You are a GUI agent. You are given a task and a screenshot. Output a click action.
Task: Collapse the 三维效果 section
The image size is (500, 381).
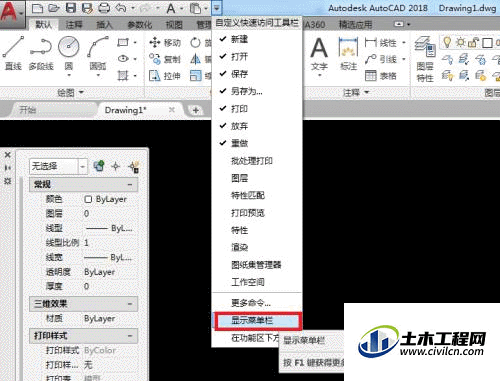click(x=130, y=304)
